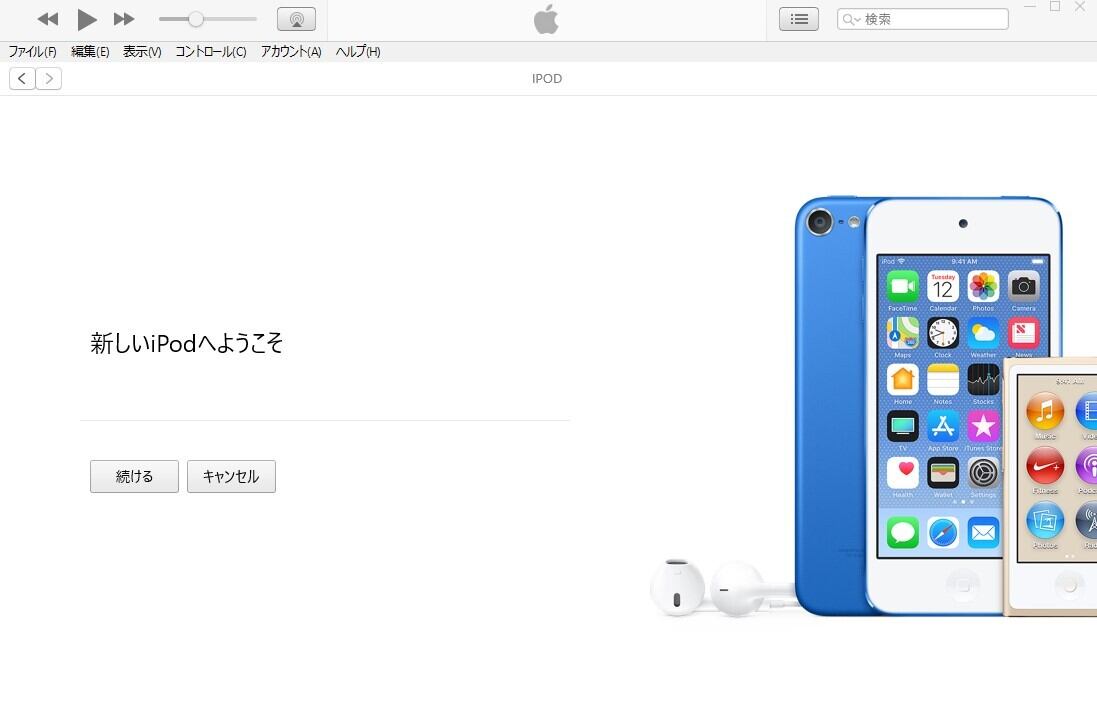Click the Apple logo in the header
The image size is (1097, 718).
546,19
